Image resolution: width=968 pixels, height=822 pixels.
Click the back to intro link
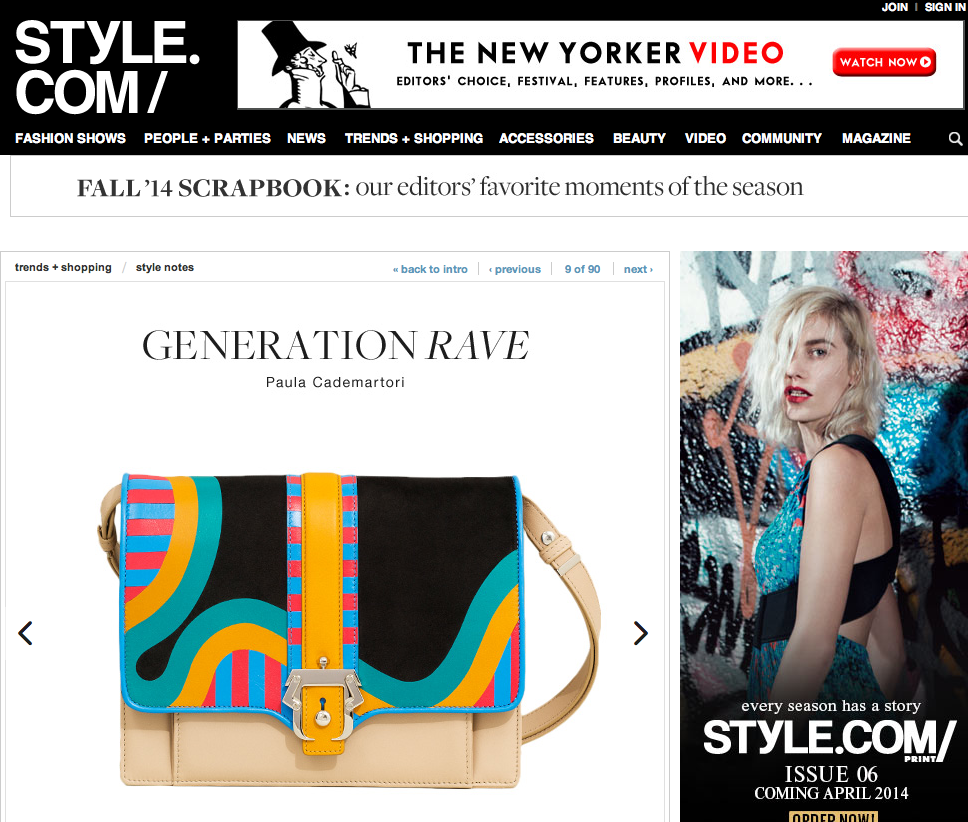tap(430, 269)
